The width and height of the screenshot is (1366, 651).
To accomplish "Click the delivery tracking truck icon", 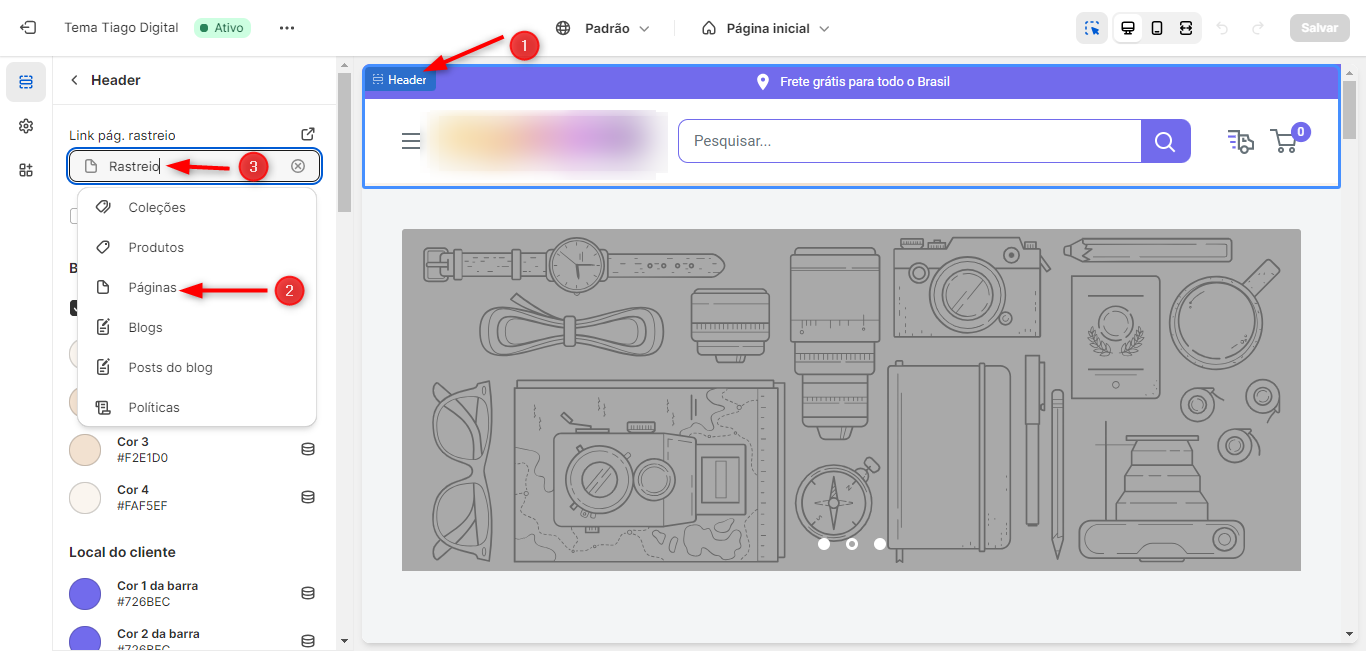I will (1240, 141).
